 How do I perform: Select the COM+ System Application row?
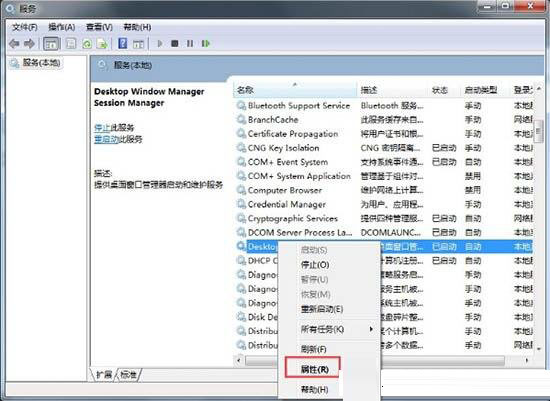385,176
